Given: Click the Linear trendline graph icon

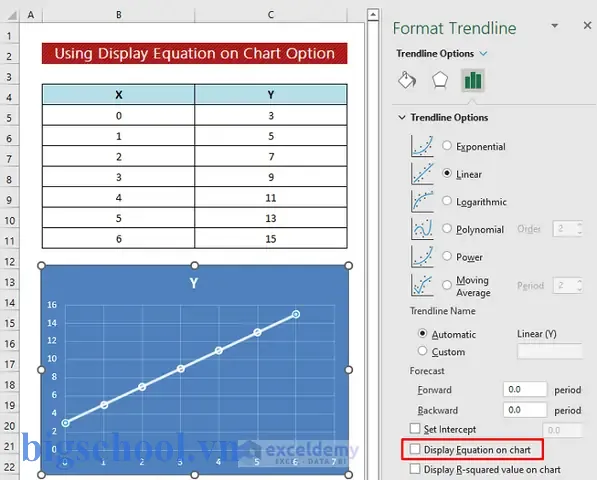Looking at the screenshot, I should 422,174.
